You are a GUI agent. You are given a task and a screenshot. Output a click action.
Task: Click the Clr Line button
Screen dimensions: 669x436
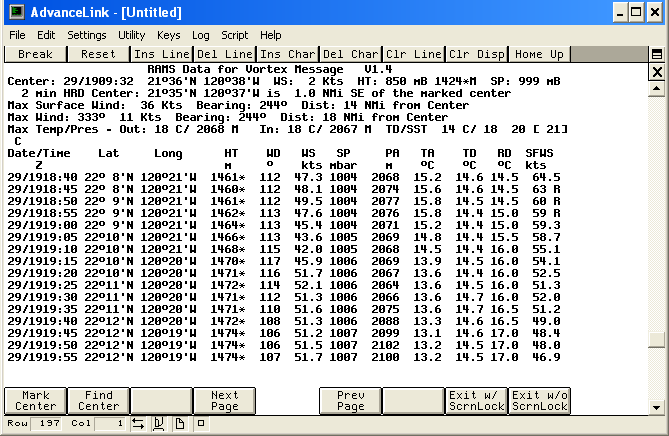coord(413,54)
